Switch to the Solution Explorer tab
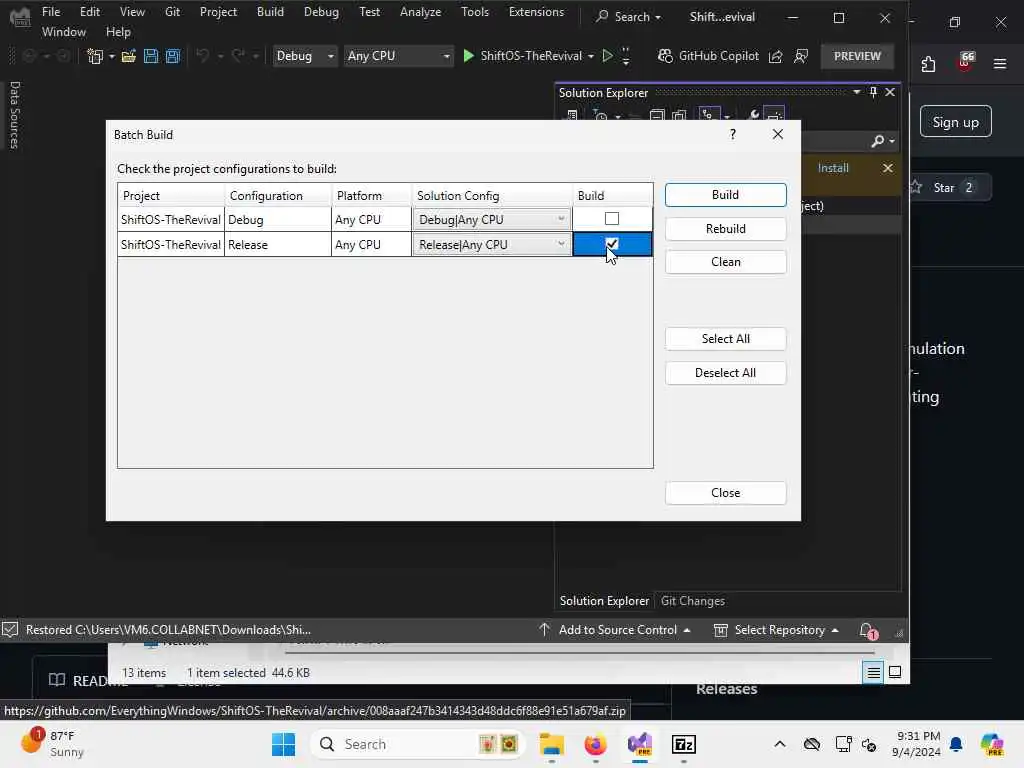The width and height of the screenshot is (1024, 768). (604, 601)
